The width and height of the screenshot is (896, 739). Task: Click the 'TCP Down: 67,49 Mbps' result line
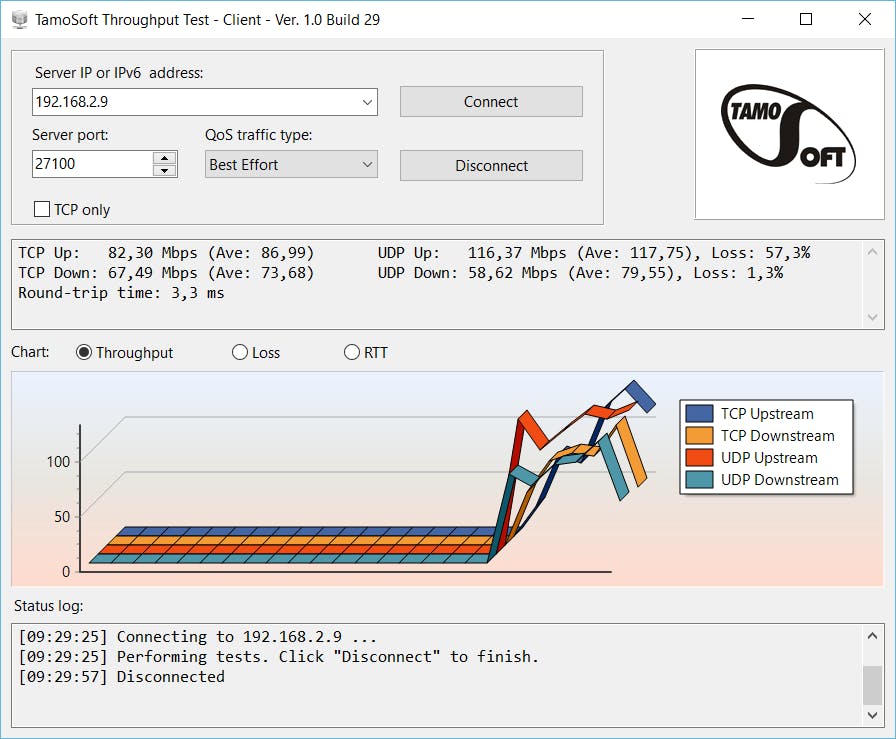click(x=166, y=273)
